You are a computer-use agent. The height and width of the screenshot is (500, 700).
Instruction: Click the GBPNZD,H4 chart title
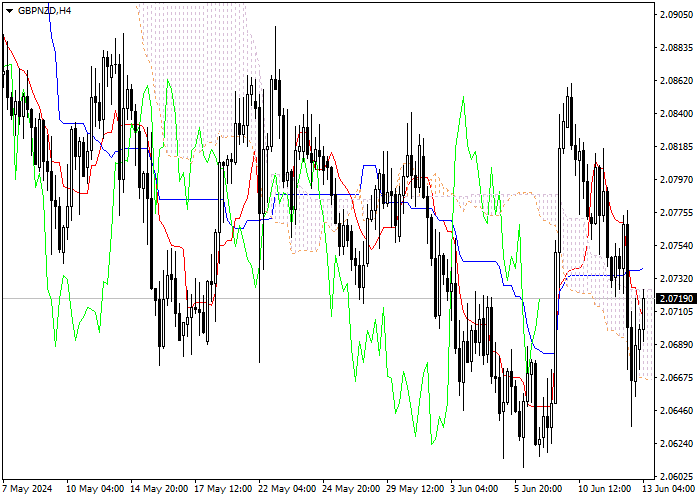coord(44,10)
